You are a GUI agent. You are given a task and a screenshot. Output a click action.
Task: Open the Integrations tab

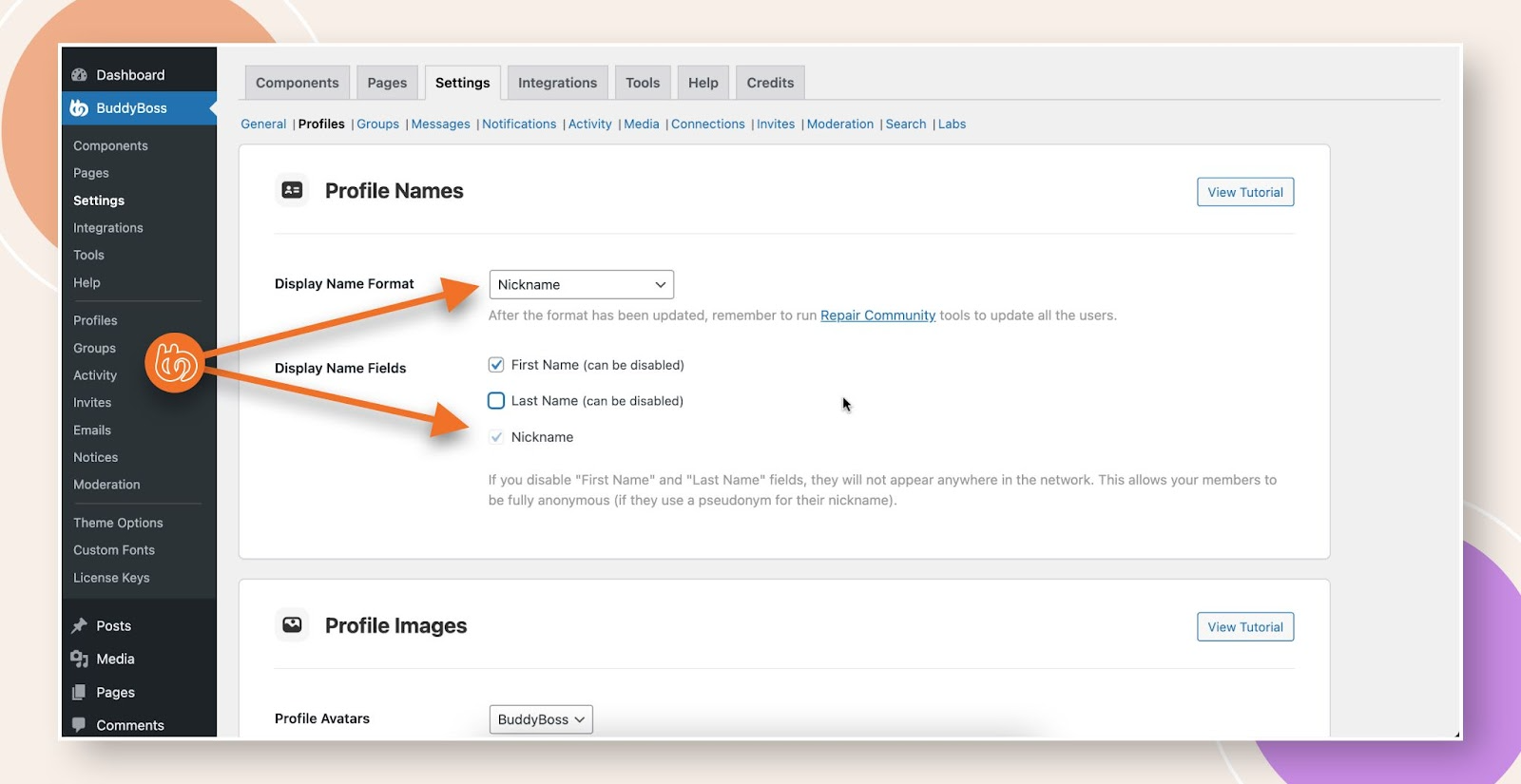point(558,83)
